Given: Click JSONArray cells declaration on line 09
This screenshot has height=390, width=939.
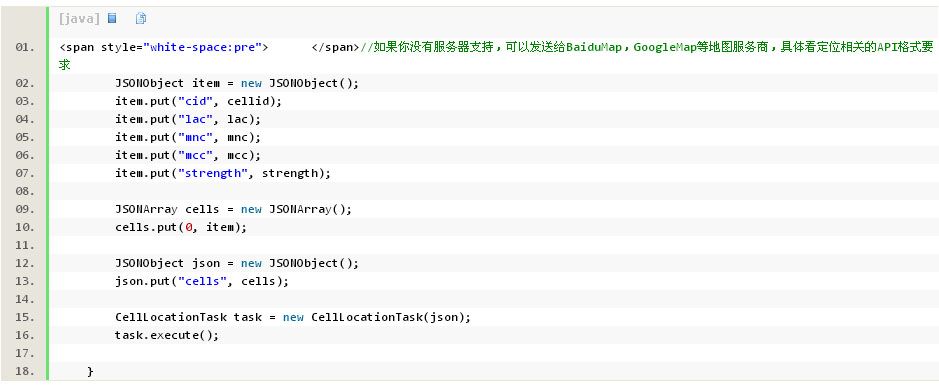Looking at the screenshot, I should coord(234,210).
